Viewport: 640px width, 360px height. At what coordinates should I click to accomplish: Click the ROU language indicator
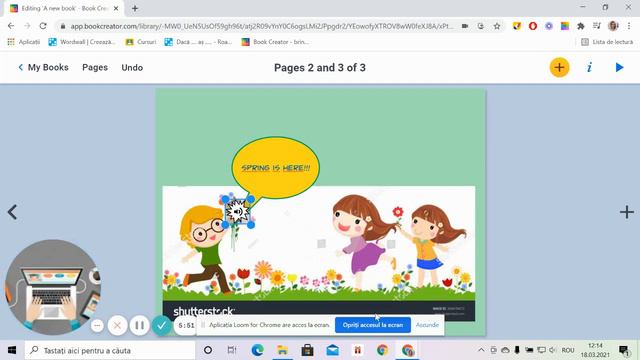(x=568, y=350)
